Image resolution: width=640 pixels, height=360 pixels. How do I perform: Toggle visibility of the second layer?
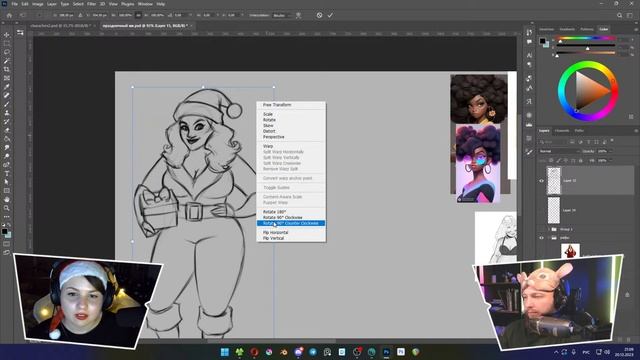click(x=542, y=210)
